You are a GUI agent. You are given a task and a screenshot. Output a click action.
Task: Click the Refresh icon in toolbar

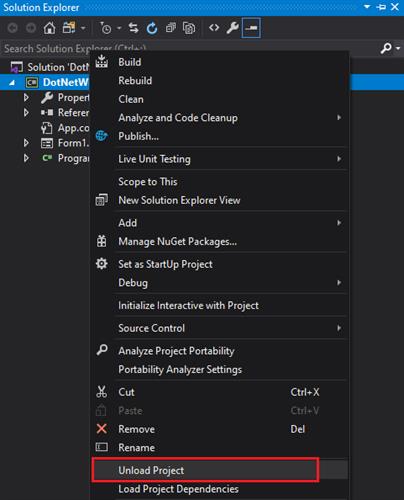[152, 28]
